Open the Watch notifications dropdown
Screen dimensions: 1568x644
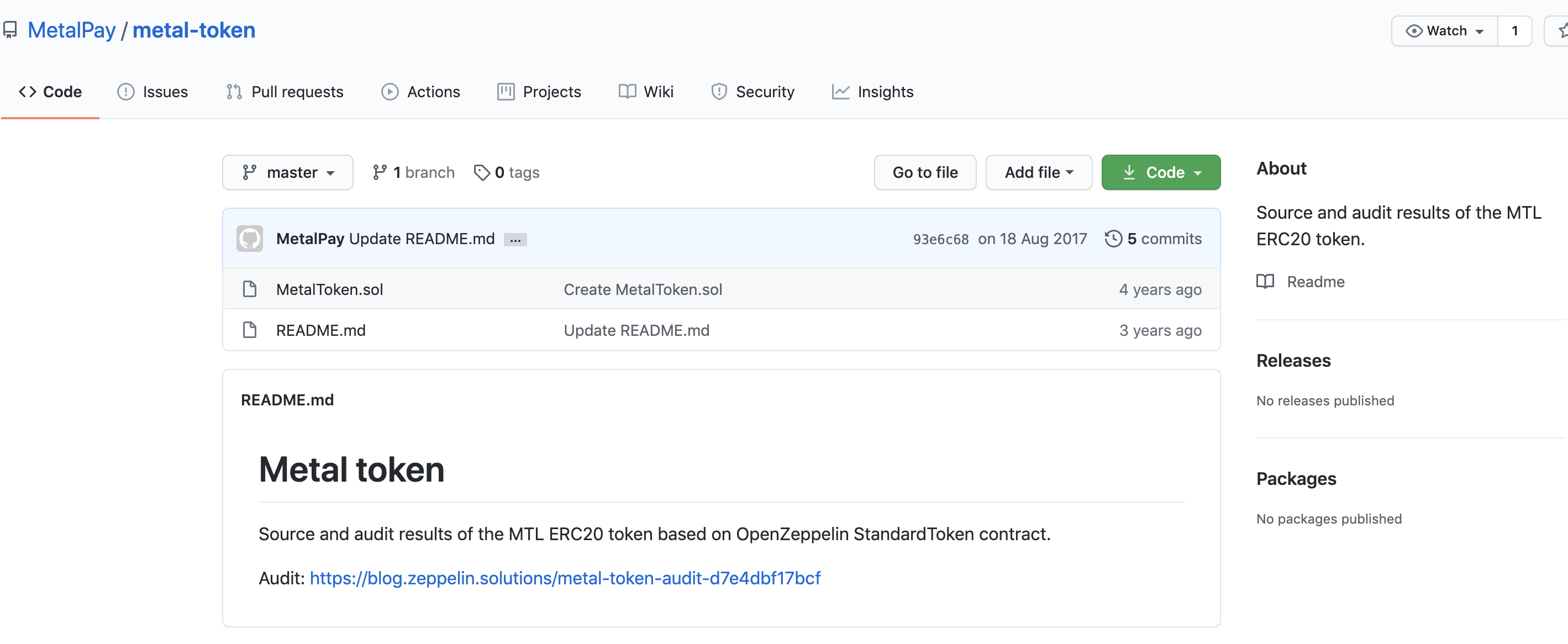(x=1444, y=30)
